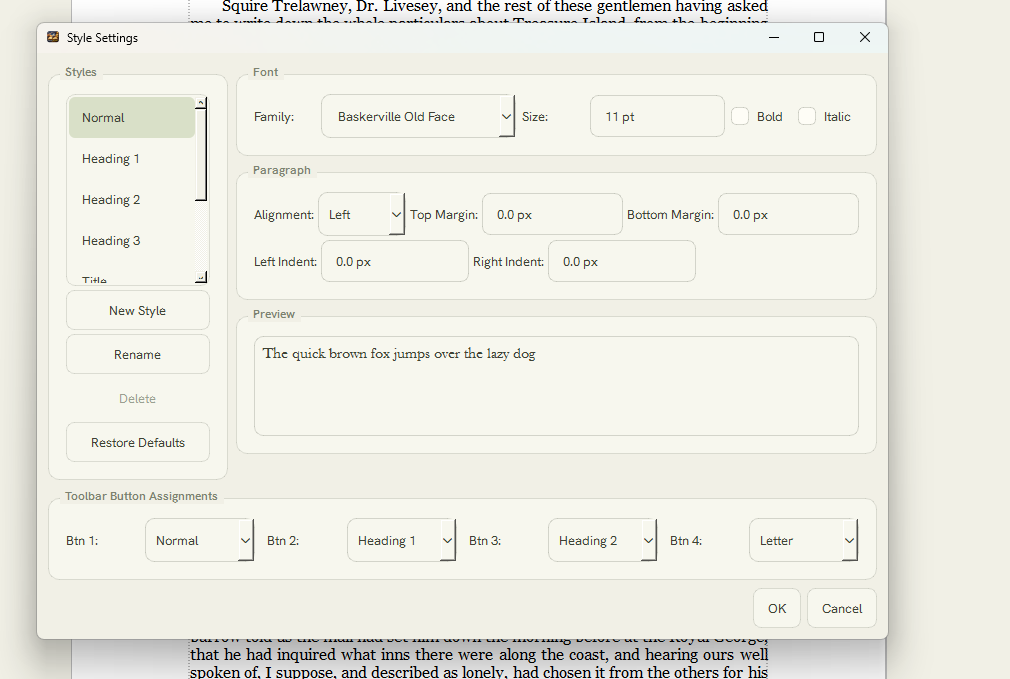The image size is (1010, 679).
Task: Click the Style Settings app icon
Action: [53, 37]
